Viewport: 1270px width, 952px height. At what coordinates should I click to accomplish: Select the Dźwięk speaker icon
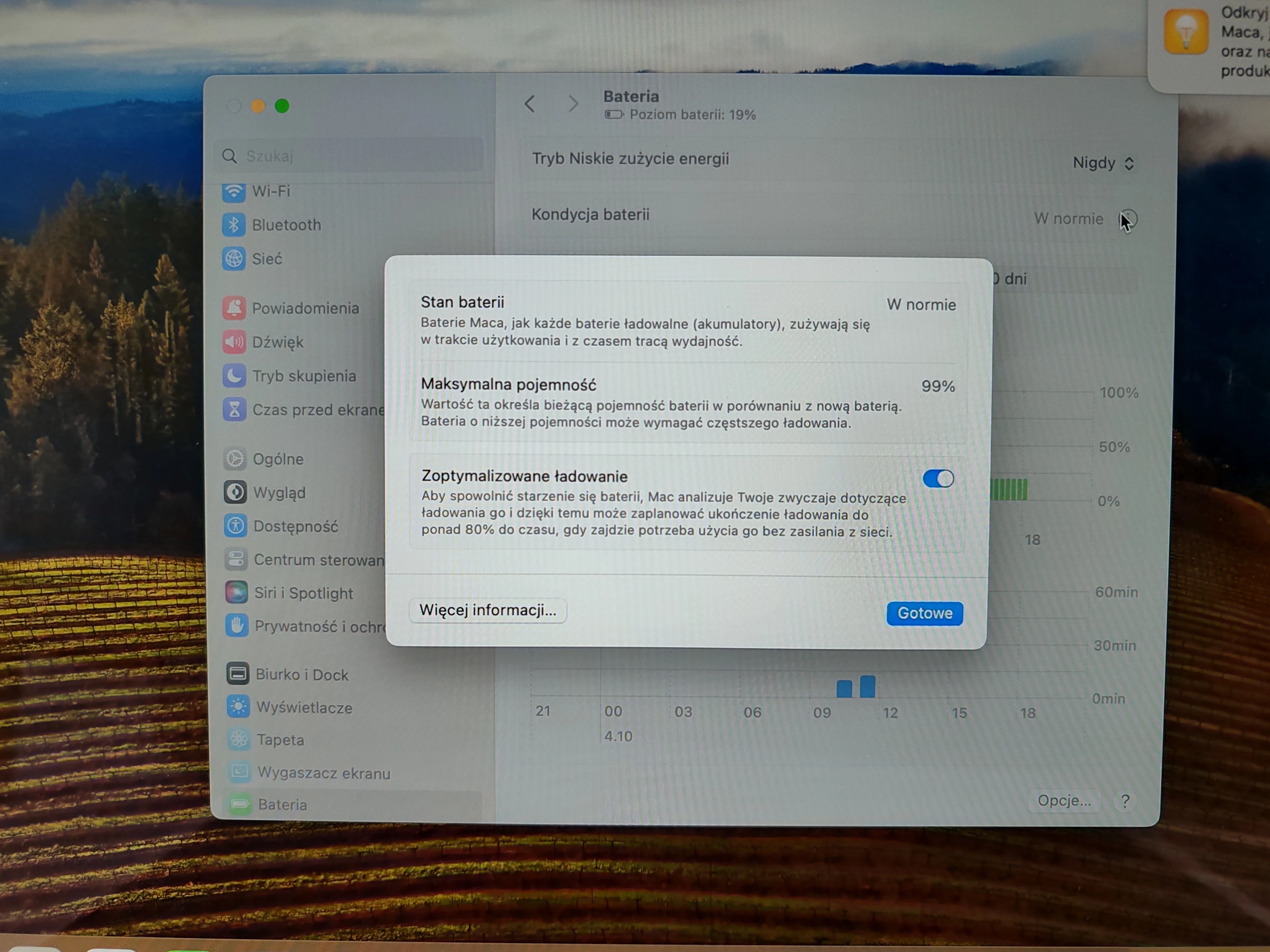234,342
